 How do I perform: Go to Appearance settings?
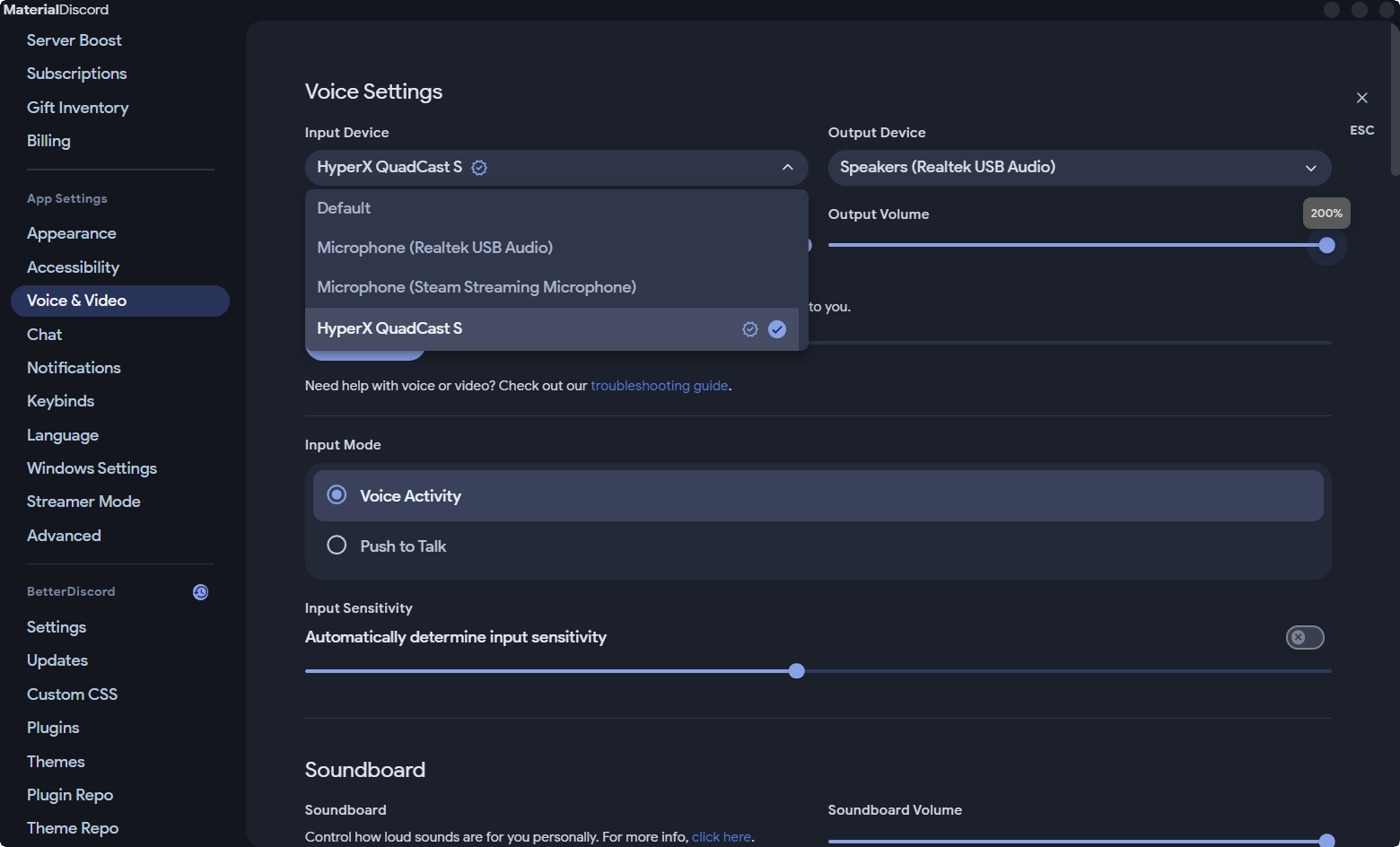pos(72,233)
